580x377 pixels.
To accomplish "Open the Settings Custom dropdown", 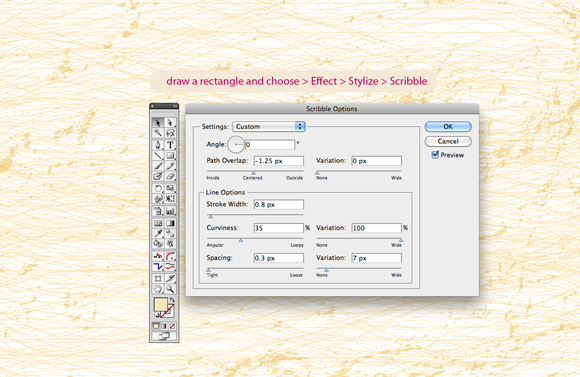I will (x=269, y=127).
